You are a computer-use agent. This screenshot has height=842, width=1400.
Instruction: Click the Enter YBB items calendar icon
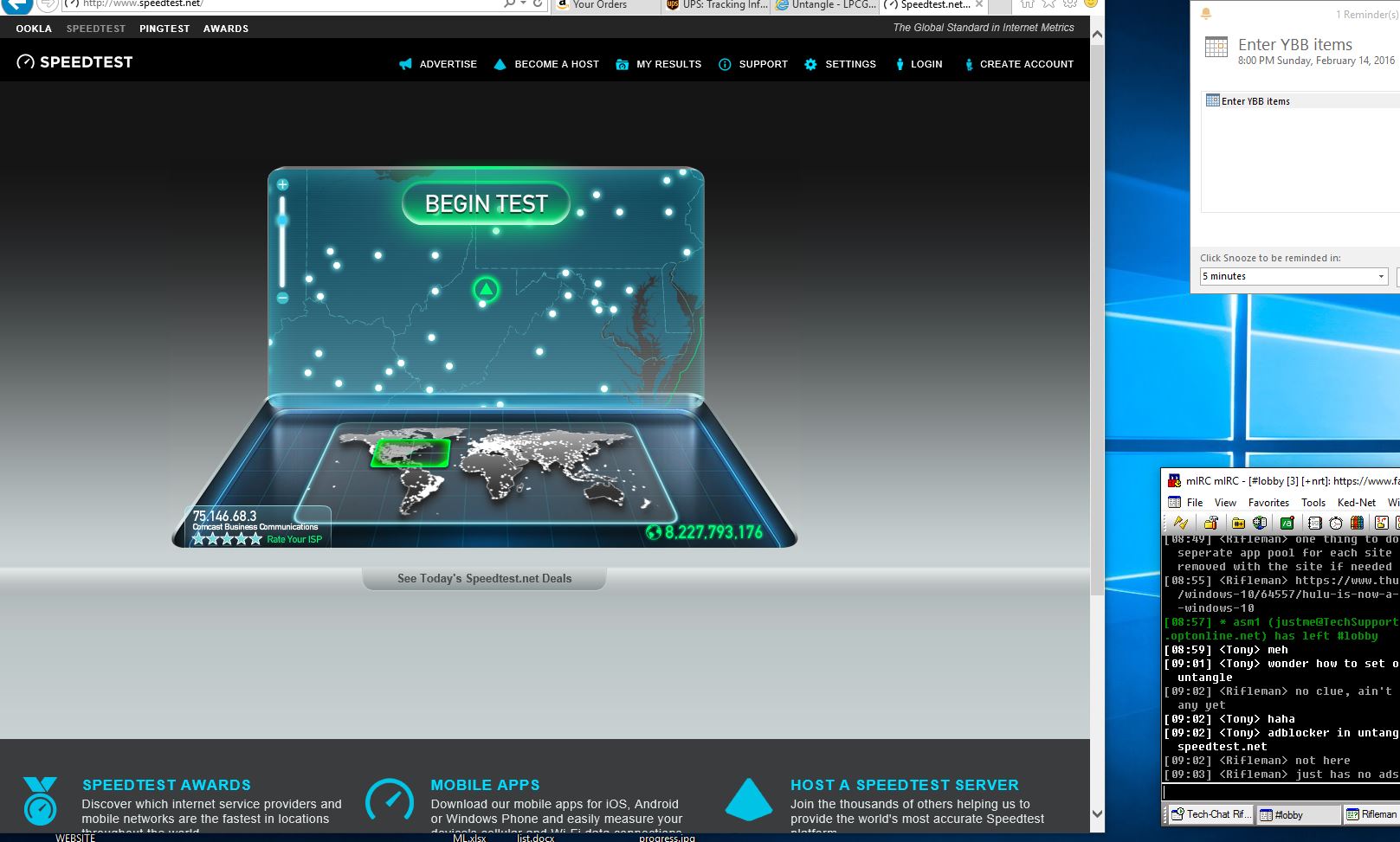click(1216, 48)
